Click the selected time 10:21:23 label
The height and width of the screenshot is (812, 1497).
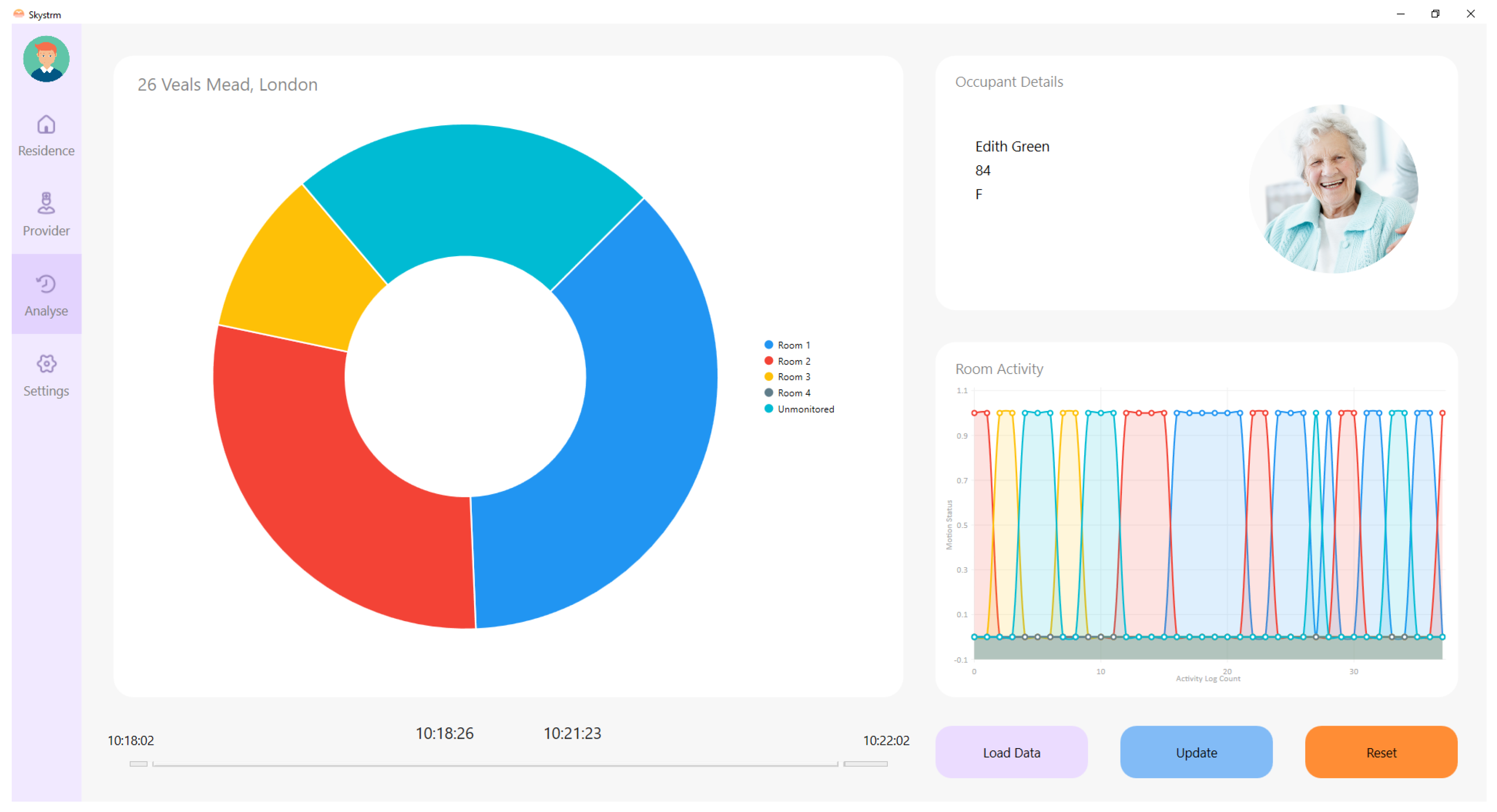point(572,734)
